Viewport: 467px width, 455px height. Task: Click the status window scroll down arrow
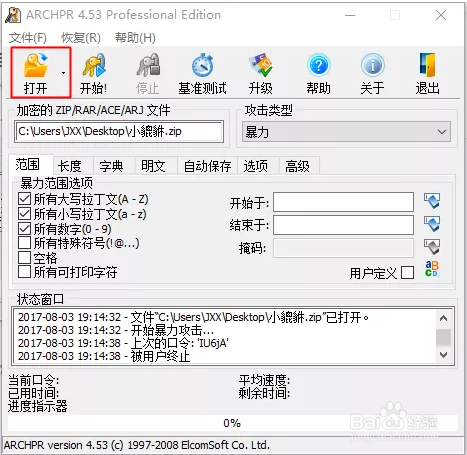pos(443,355)
